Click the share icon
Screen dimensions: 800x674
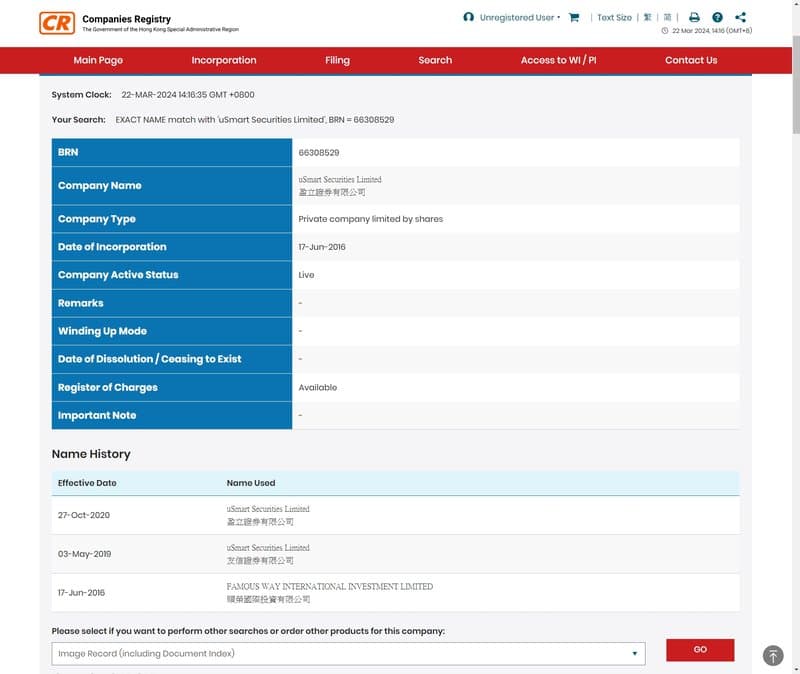[740, 18]
